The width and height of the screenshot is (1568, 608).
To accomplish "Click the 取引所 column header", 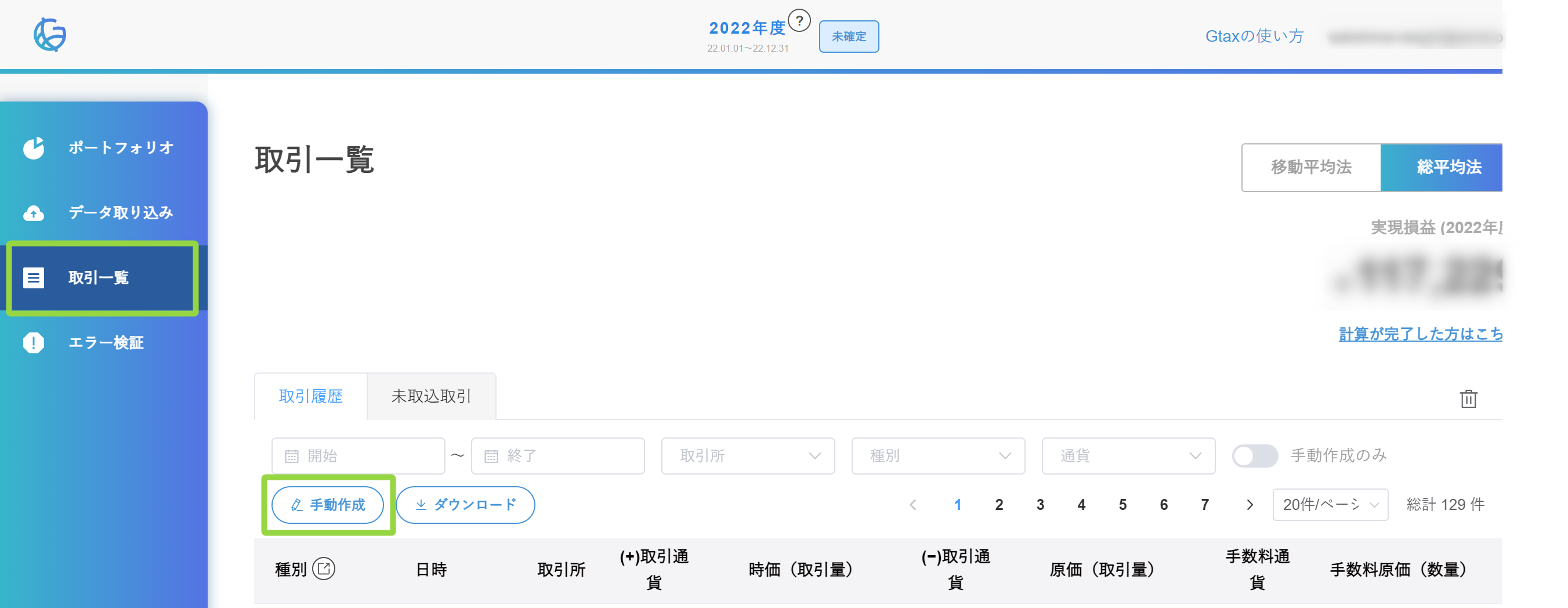I will 561,570.
